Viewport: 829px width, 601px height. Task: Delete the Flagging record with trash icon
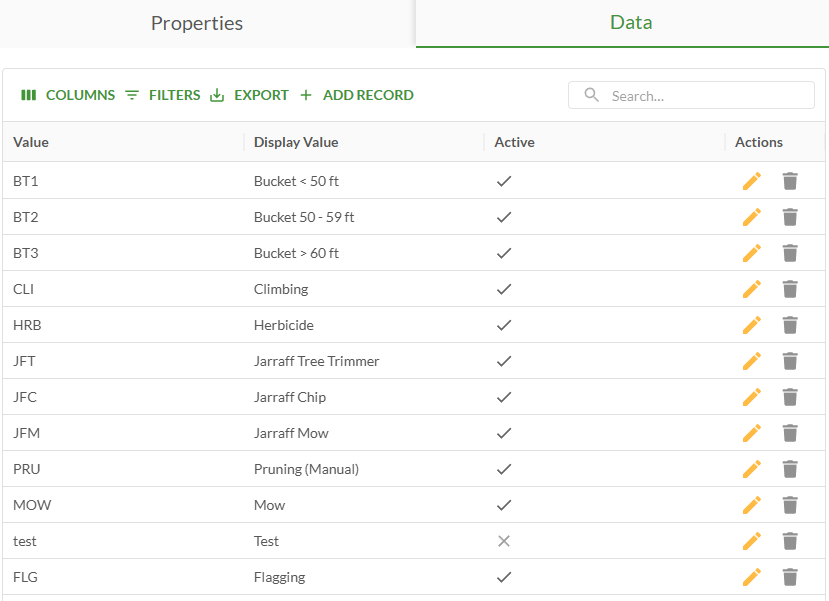coord(790,577)
